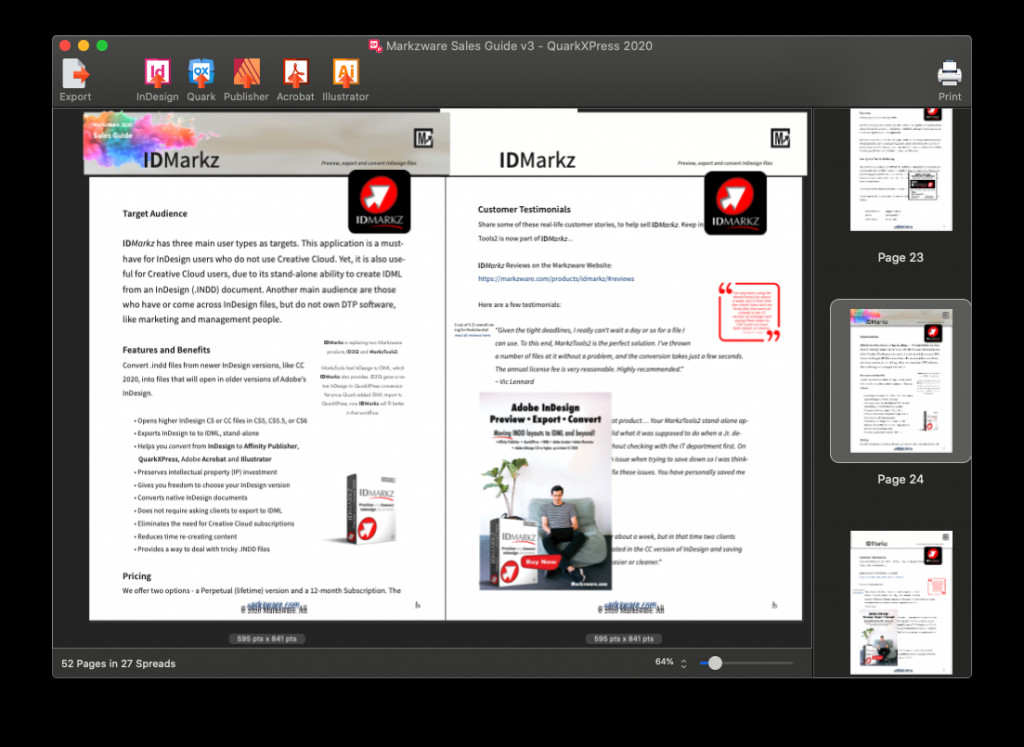Click the bullet "Preserves intellectual property (IP) investment"
The width and height of the screenshot is (1024, 747).
[206, 472]
